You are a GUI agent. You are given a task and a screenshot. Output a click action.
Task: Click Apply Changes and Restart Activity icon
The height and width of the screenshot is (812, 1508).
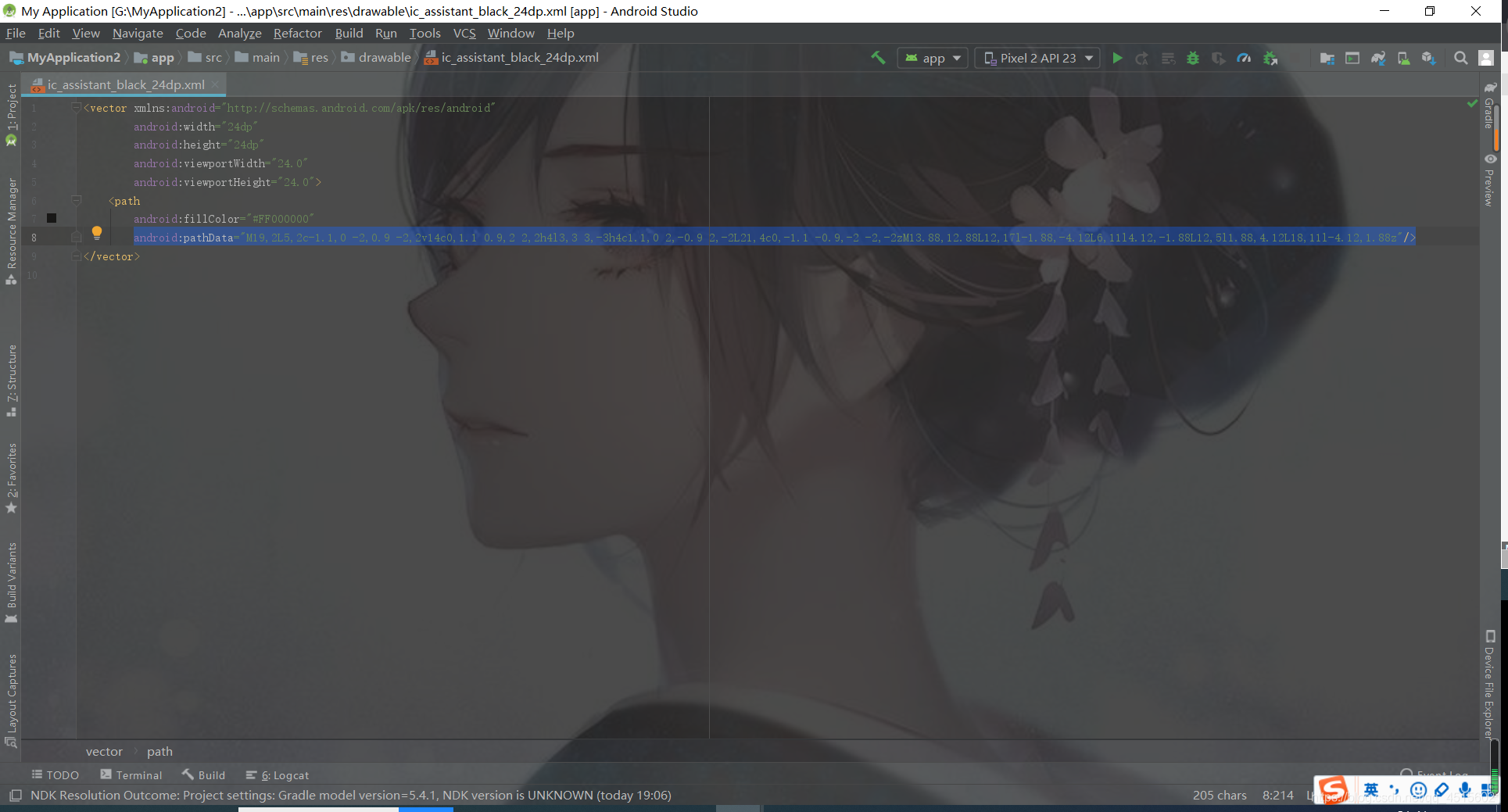[x=1142, y=58]
